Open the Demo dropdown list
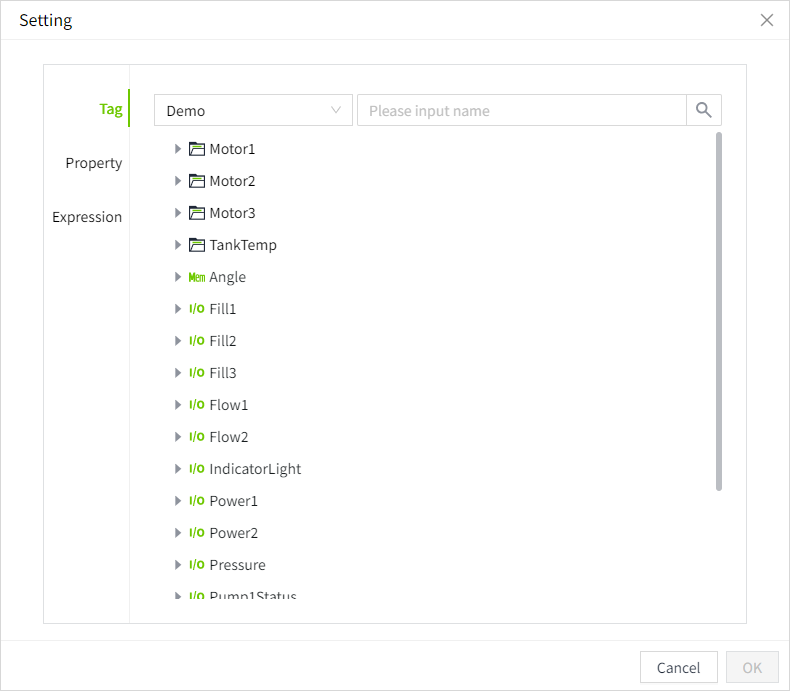This screenshot has height=691, width=790. (x=253, y=110)
